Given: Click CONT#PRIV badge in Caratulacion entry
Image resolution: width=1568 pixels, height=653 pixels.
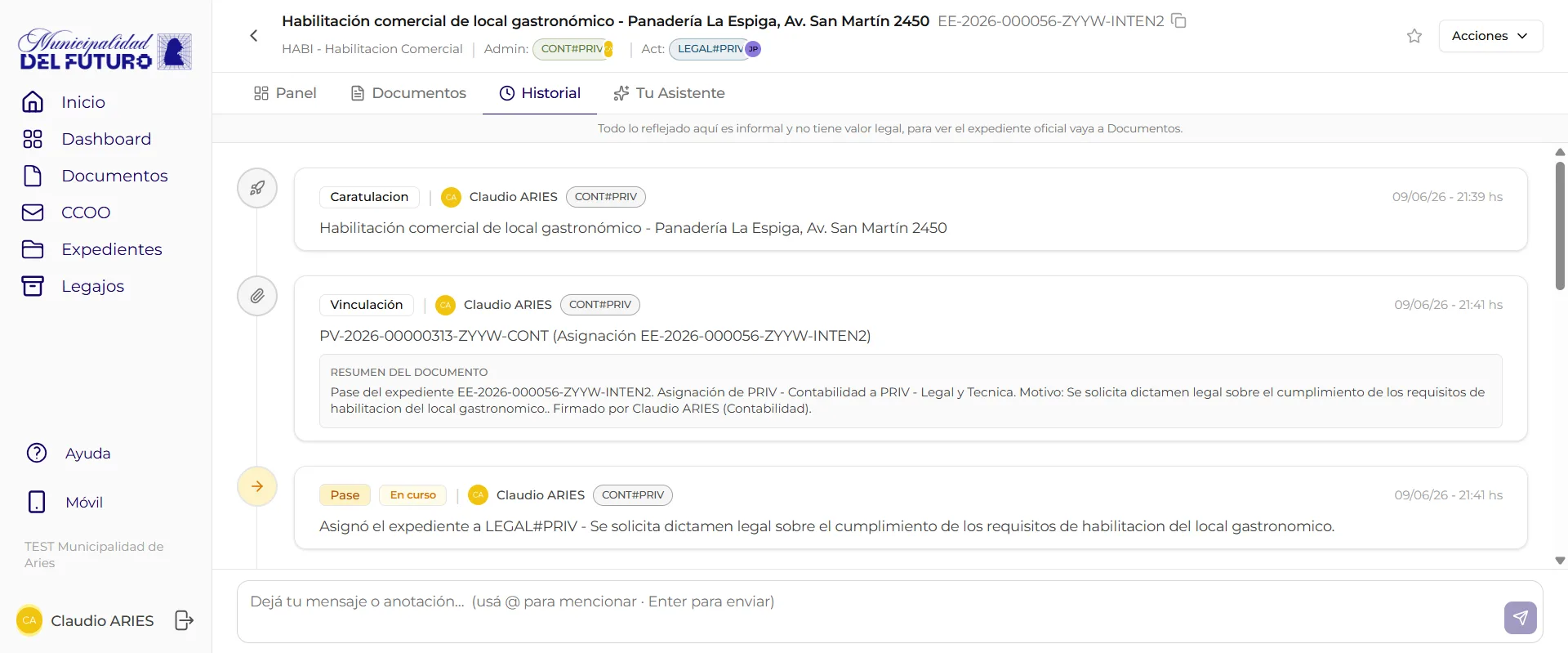Looking at the screenshot, I should point(606,197).
